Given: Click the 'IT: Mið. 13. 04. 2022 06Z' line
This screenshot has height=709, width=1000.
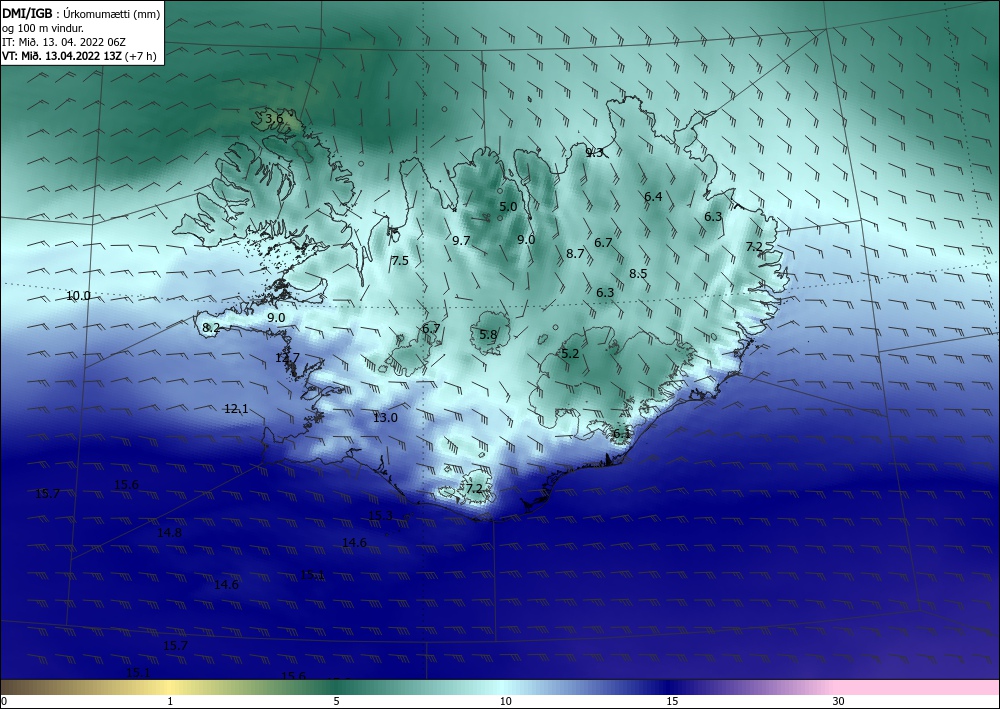Looking at the screenshot, I should [x=64, y=42].
